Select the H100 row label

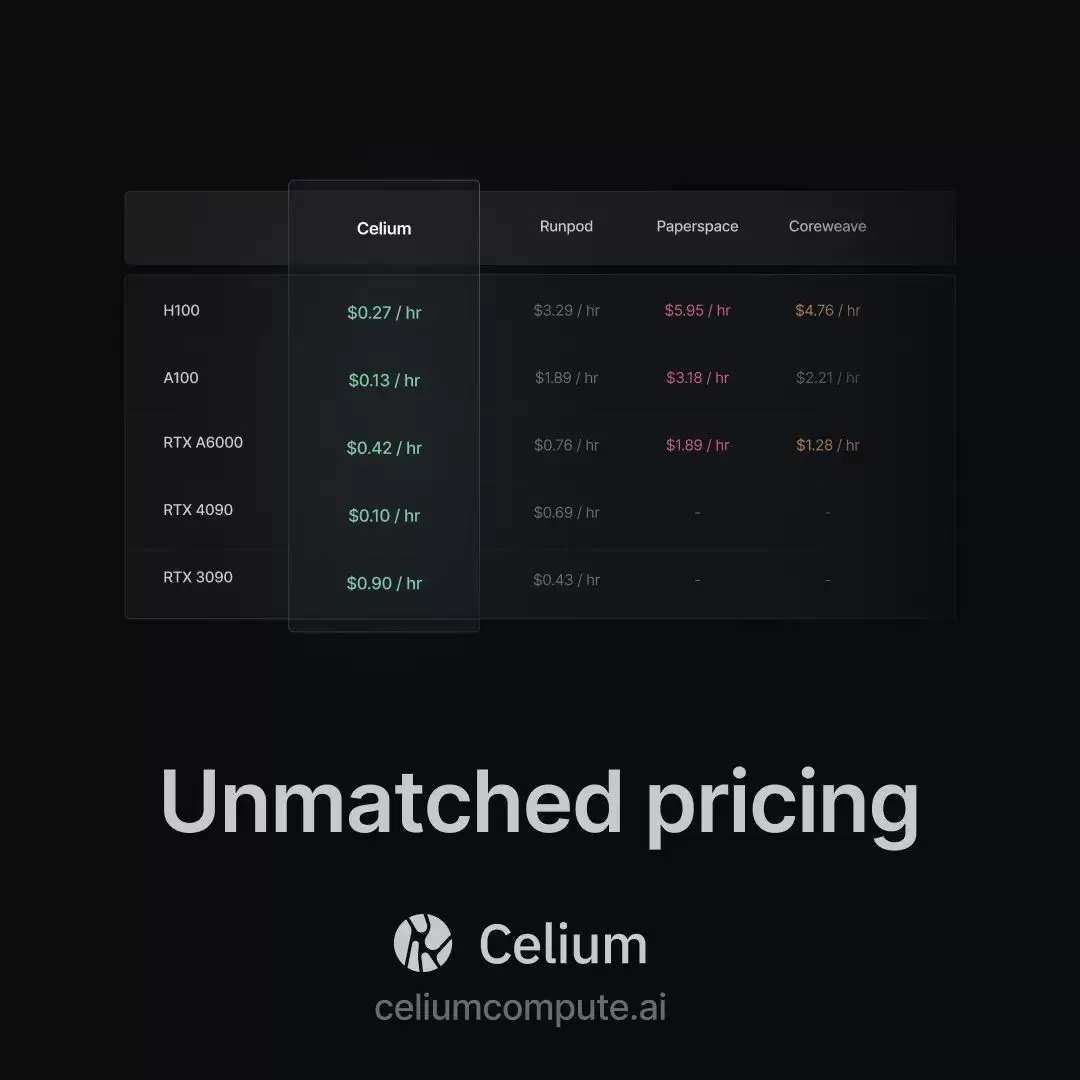pos(181,311)
